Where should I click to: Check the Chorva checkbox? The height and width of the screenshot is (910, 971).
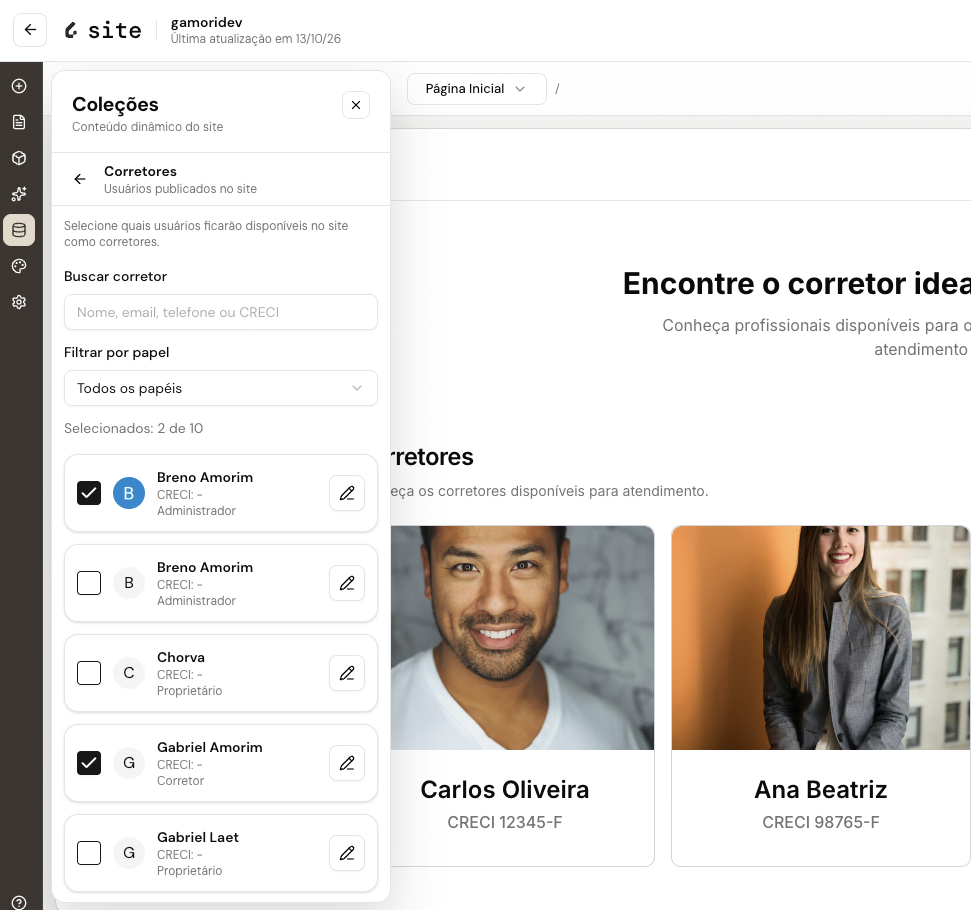[x=89, y=673]
